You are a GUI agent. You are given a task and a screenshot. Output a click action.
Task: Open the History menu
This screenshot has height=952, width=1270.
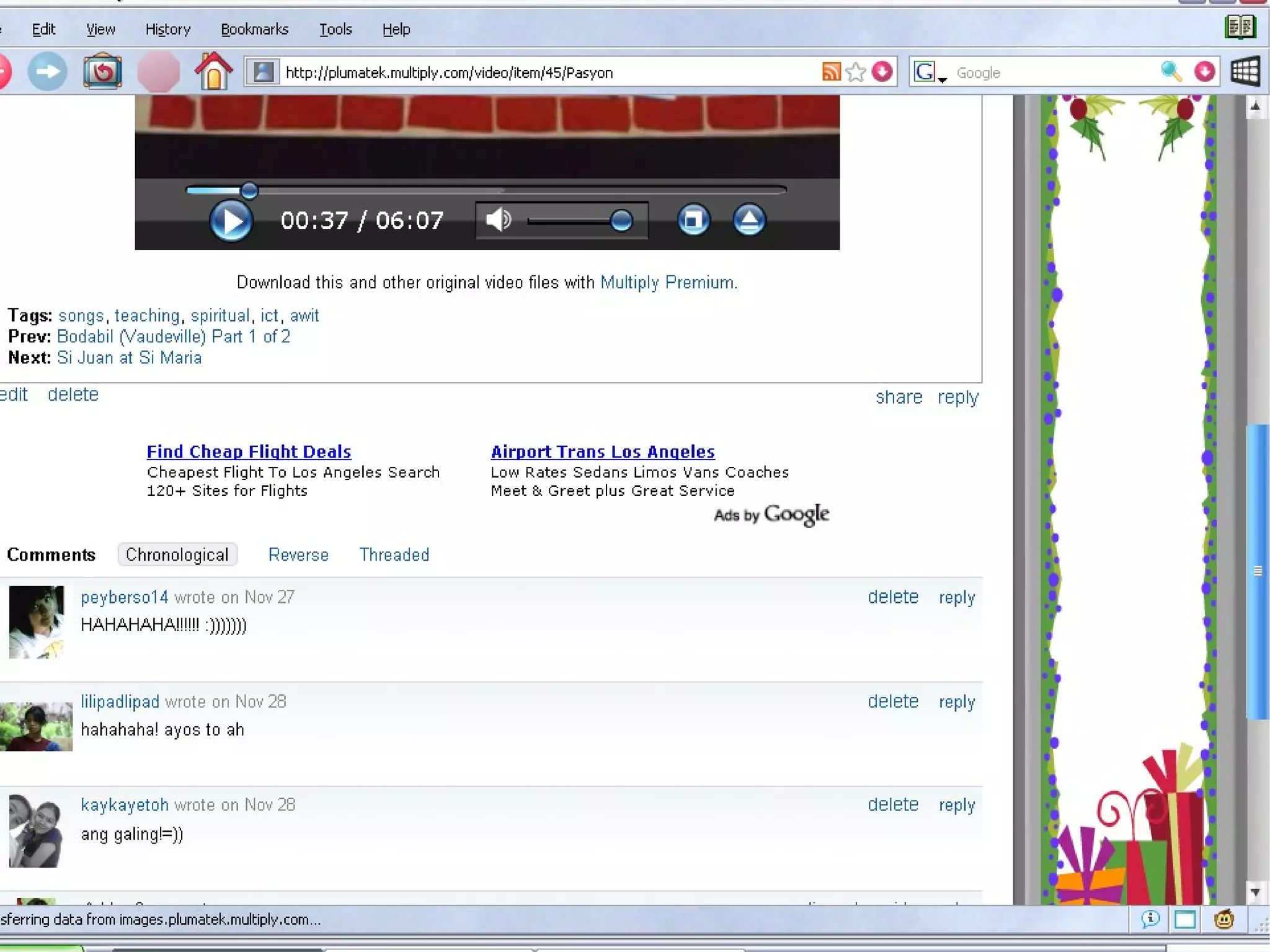click(x=167, y=29)
